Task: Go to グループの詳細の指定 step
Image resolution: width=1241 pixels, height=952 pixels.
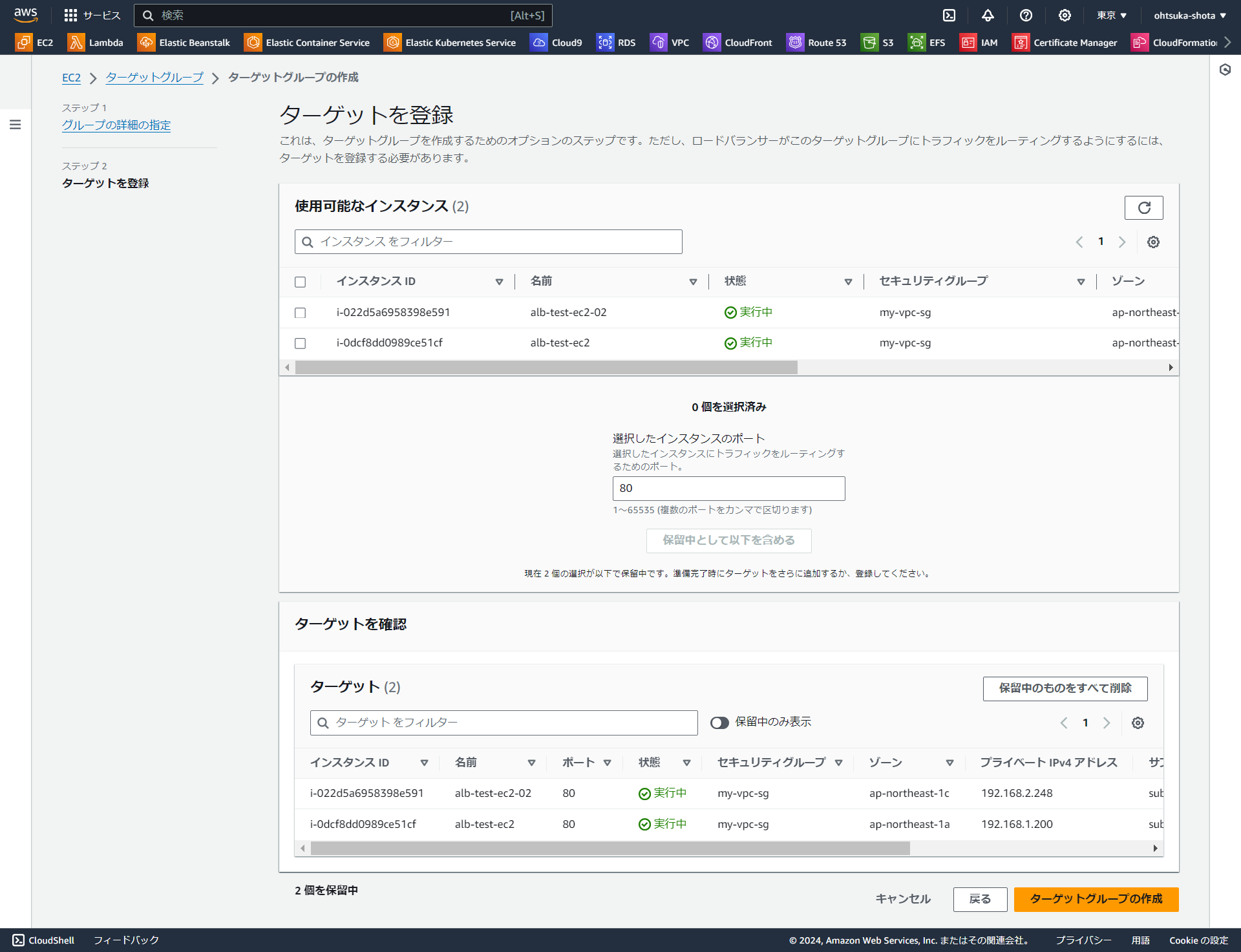Action: coord(116,125)
